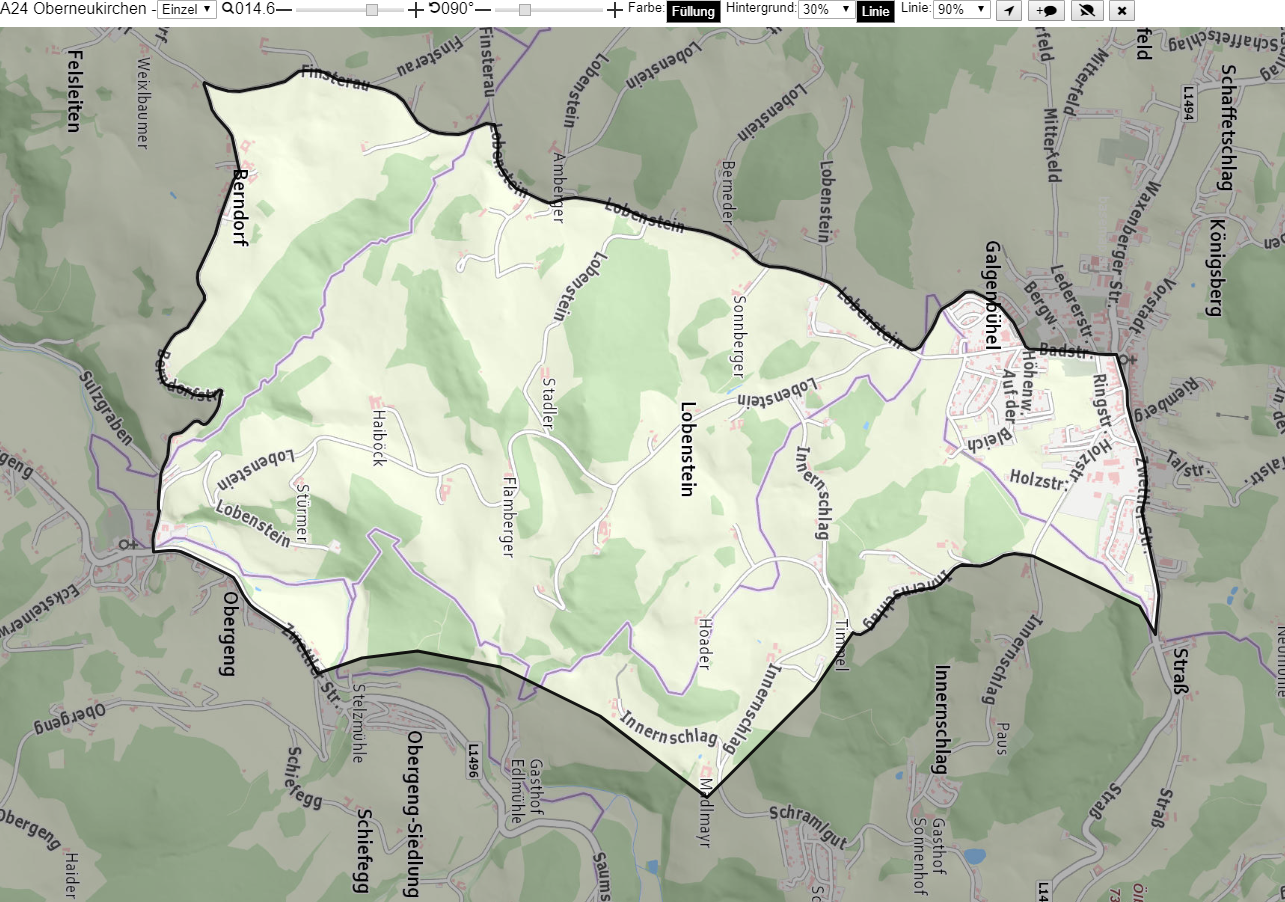Open the Hintergrund 30% dropdown
1285x902 pixels.
pos(827,10)
